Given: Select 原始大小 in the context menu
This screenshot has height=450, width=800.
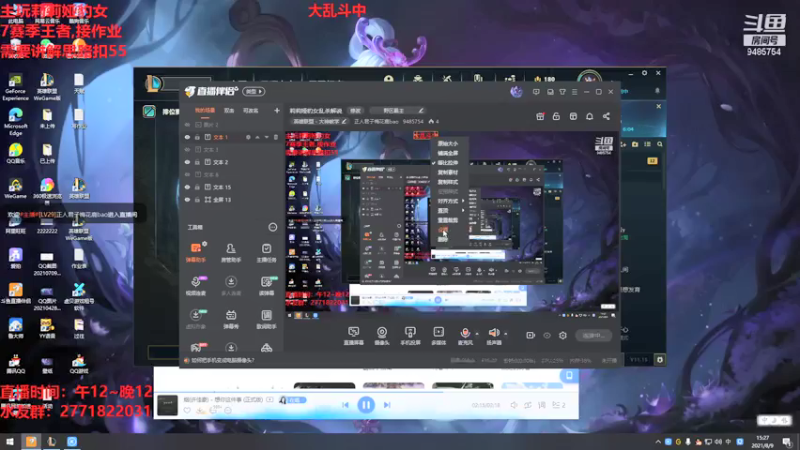Looking at the screenshot, I should coord(448,143).
